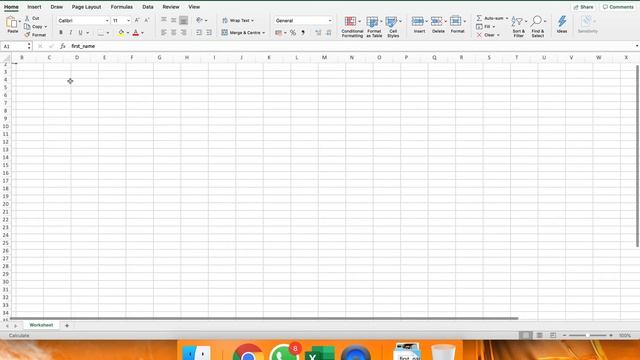Align text right

(x=184, y=33)
